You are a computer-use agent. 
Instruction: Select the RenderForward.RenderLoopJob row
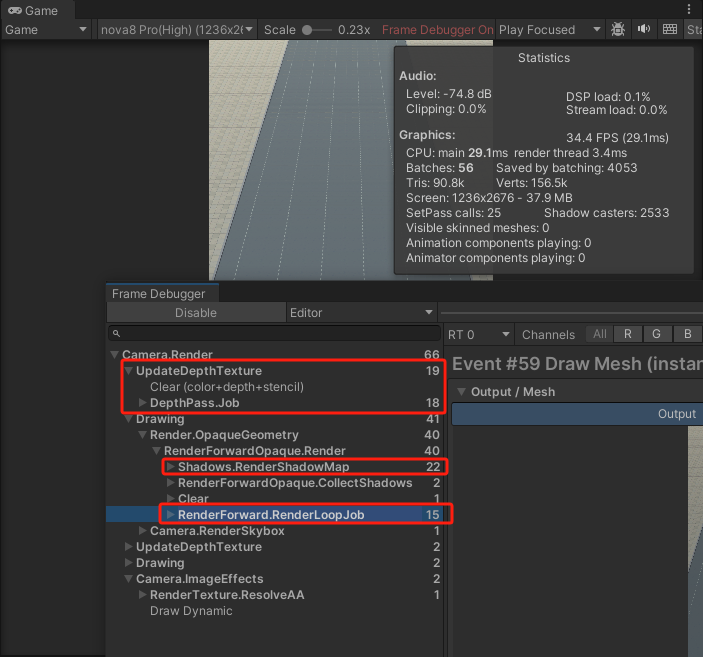pos(274,514)
